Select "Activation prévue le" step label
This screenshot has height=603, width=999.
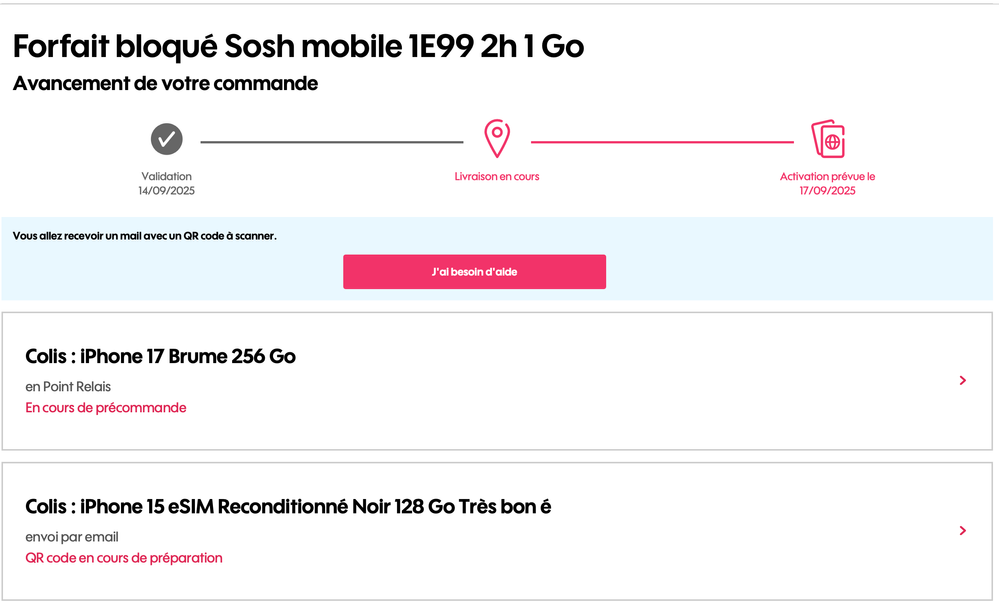click(828, 177)
